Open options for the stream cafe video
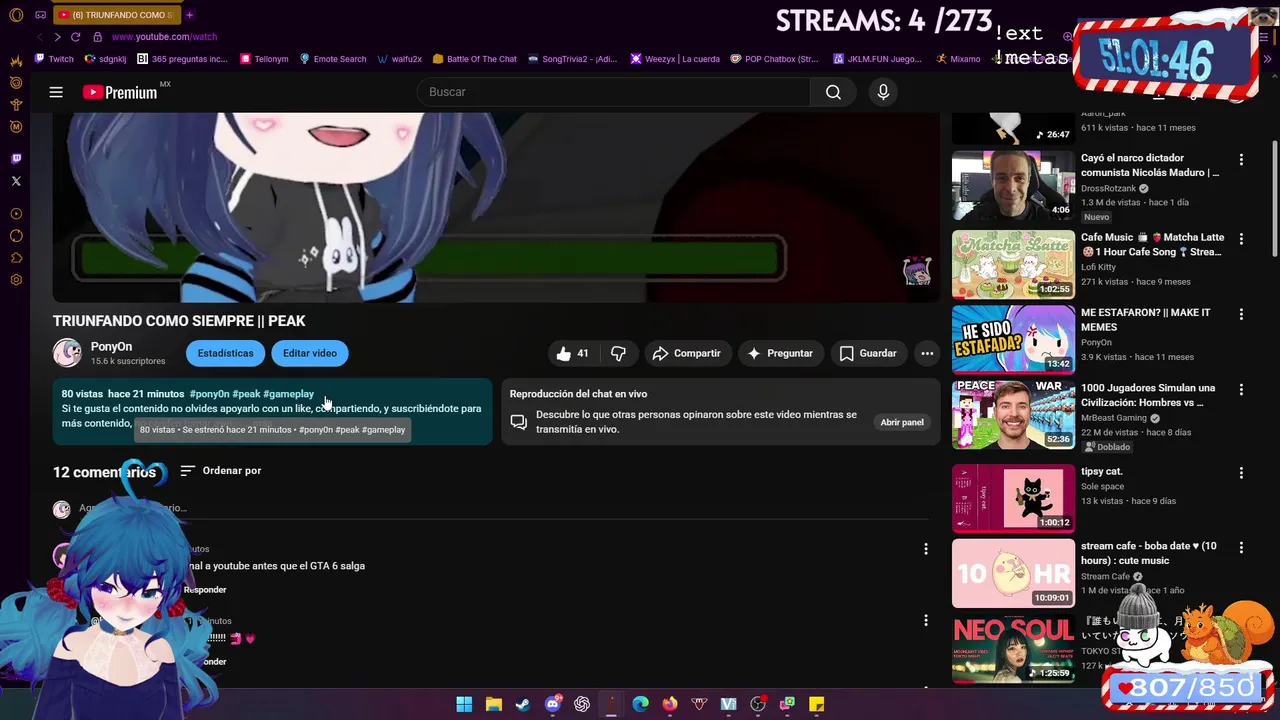Image resolution: width=1280 pixels, height=720 pixels. (x=1241, y=548)
